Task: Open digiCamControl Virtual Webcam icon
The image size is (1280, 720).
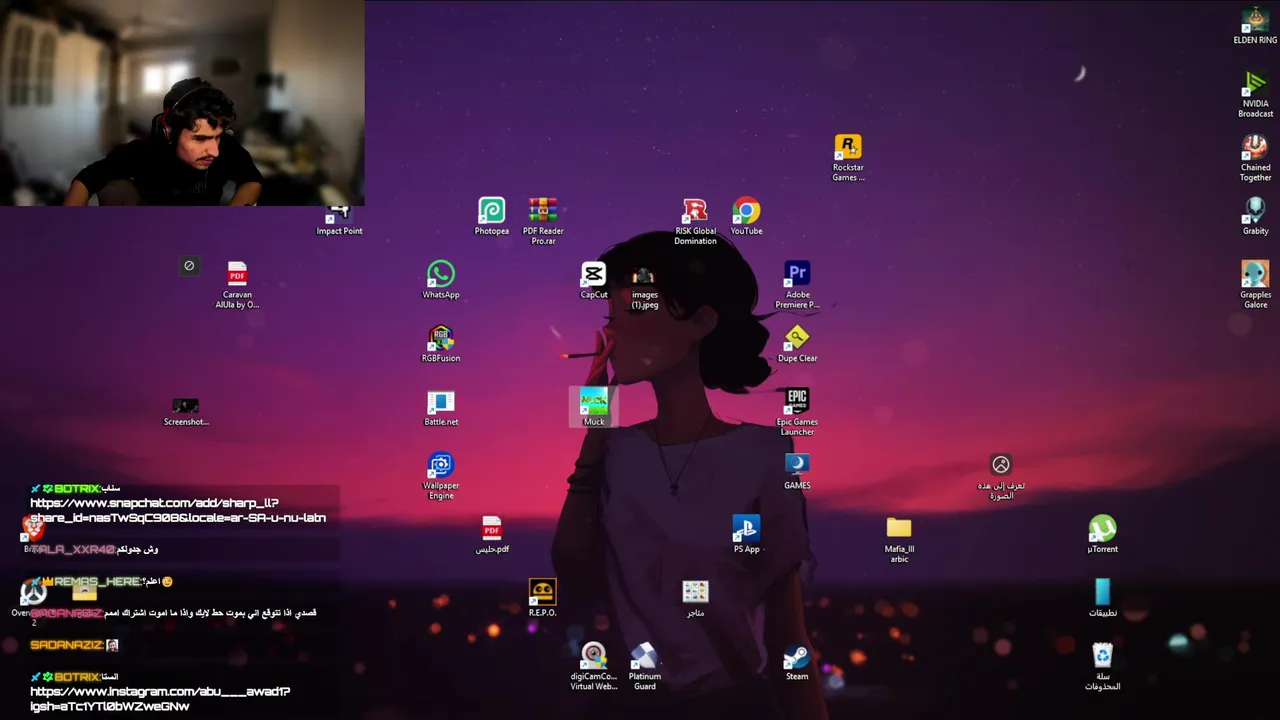Action: 594,666
